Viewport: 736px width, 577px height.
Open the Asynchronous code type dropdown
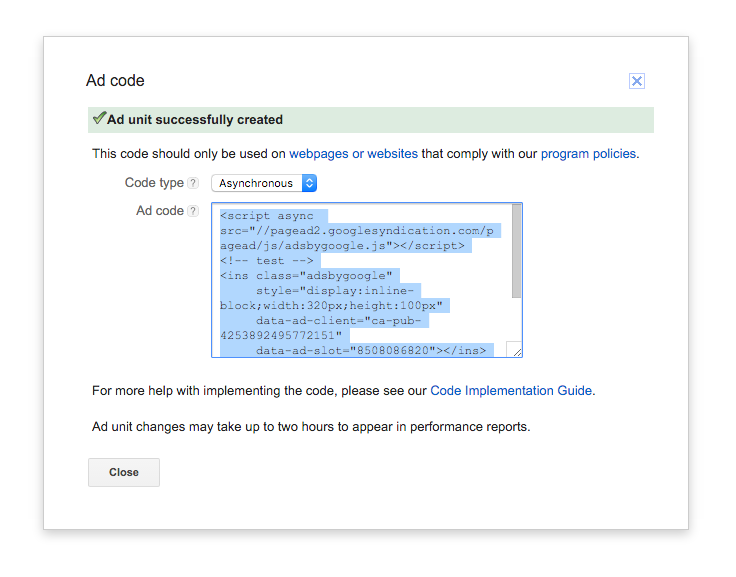tap(264, 183)
